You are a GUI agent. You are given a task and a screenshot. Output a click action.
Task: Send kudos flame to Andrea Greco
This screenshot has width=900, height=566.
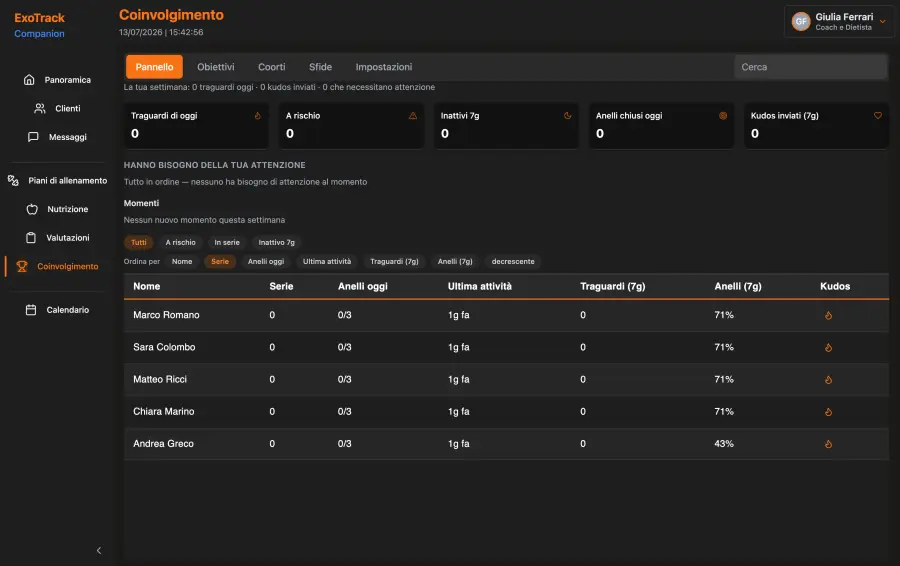click(x=828, y=444)
